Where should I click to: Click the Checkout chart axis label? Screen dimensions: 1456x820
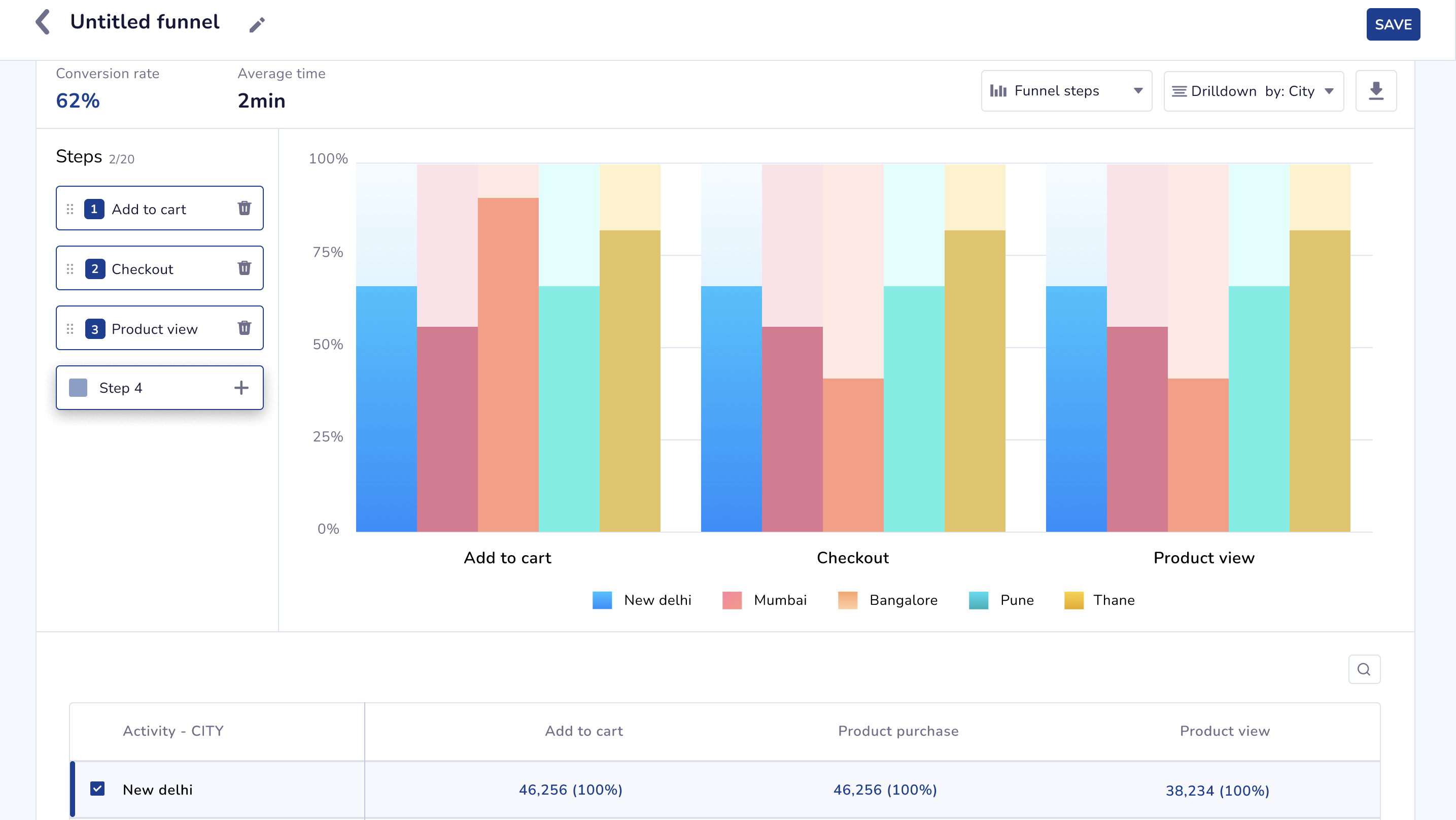pos(853,558)
